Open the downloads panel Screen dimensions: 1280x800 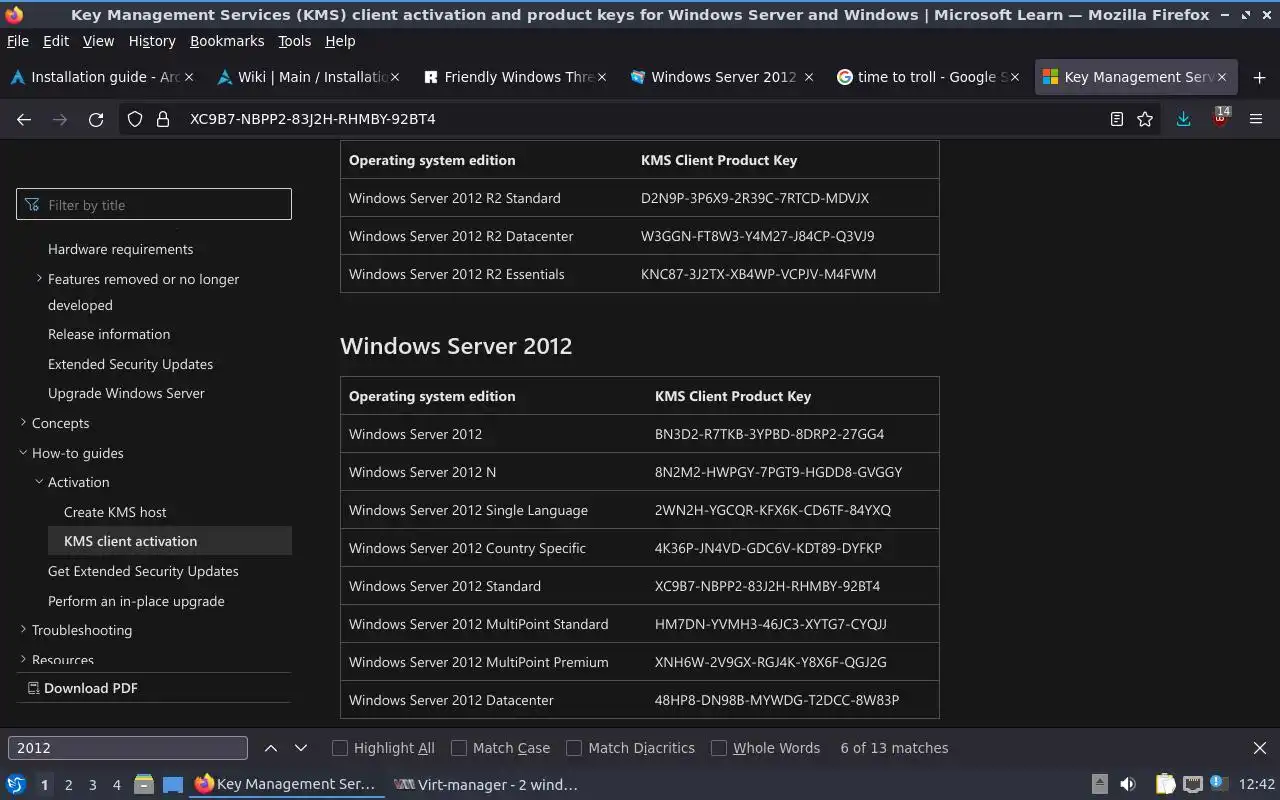pos(1183,119)
